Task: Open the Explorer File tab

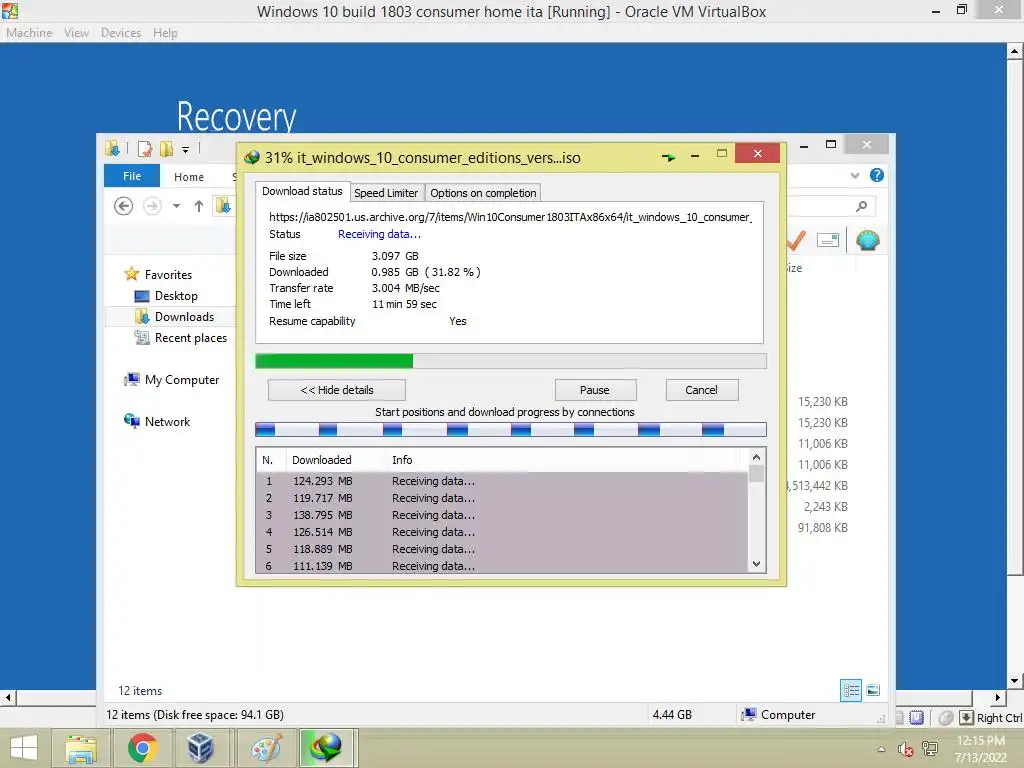Action: point(132,176)
